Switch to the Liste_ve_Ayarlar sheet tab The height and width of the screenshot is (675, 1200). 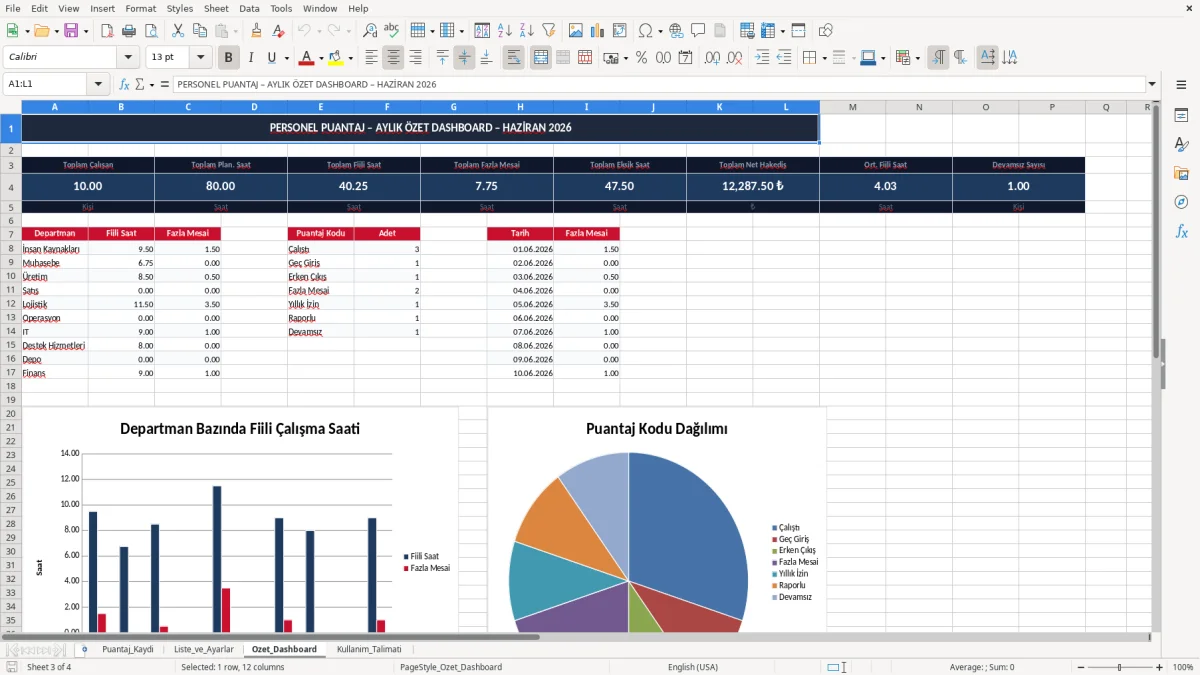pyautogui.click(x=204, y=649)
